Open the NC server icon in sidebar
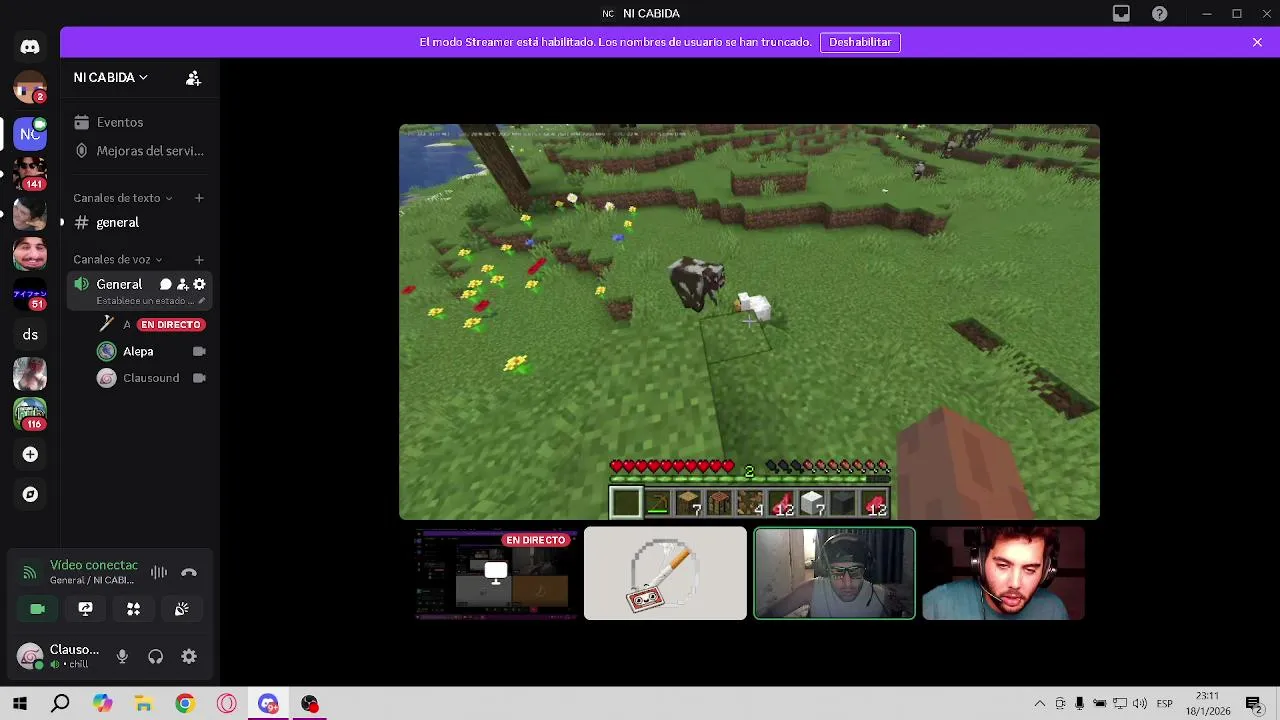This screenshot has width=1280, height=720. click(30, 133)
